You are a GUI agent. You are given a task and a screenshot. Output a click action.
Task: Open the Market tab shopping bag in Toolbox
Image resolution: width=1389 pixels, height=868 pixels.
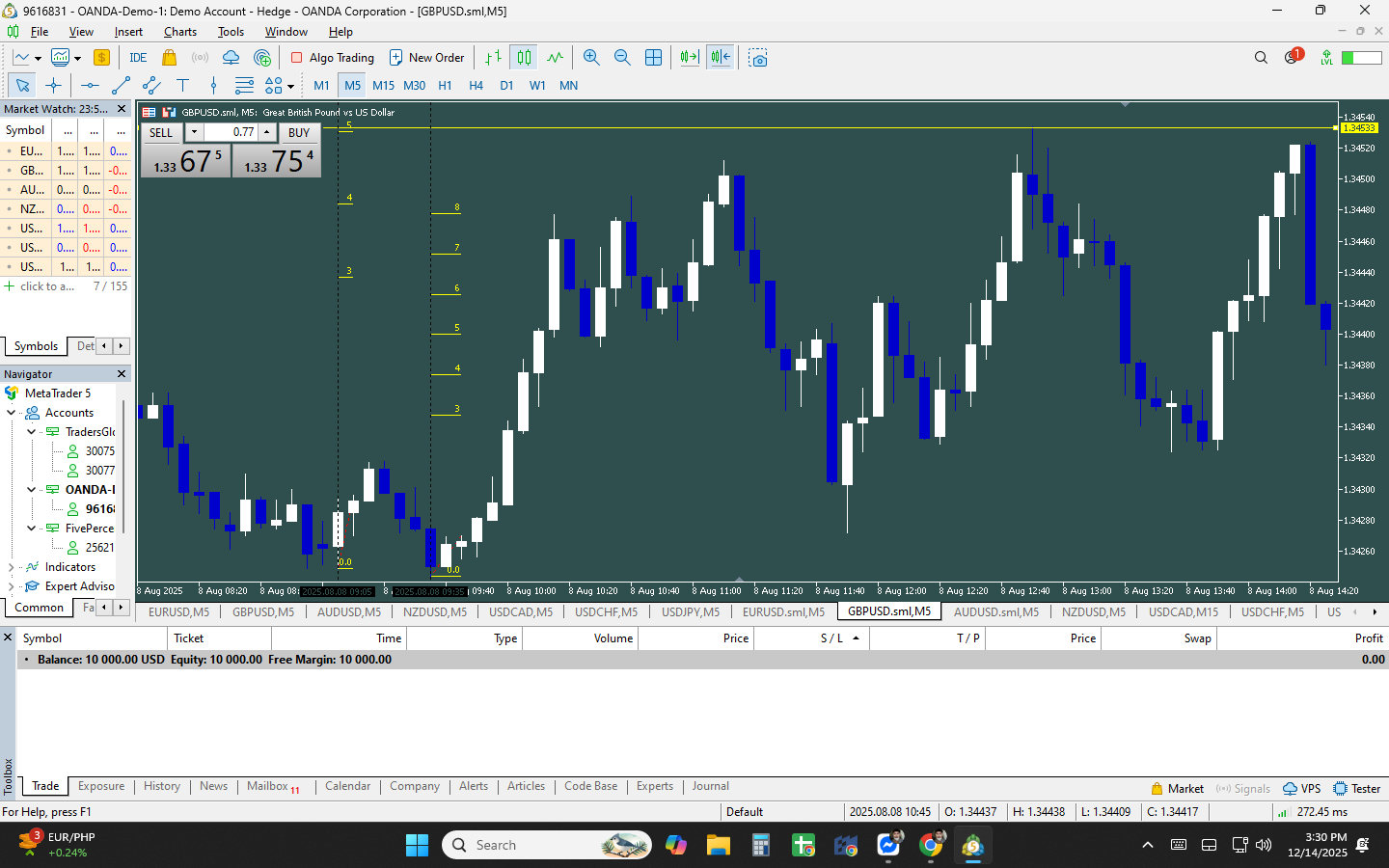point(1178,789)
